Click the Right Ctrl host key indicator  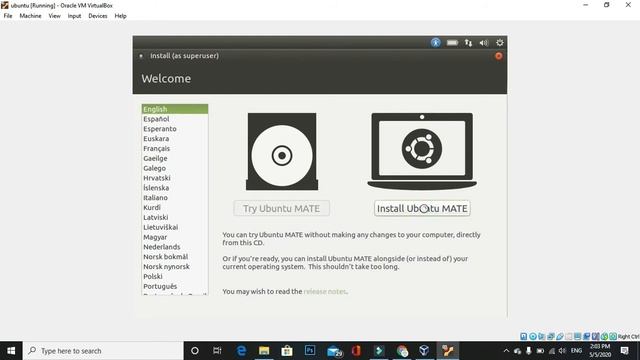point(629,336)
